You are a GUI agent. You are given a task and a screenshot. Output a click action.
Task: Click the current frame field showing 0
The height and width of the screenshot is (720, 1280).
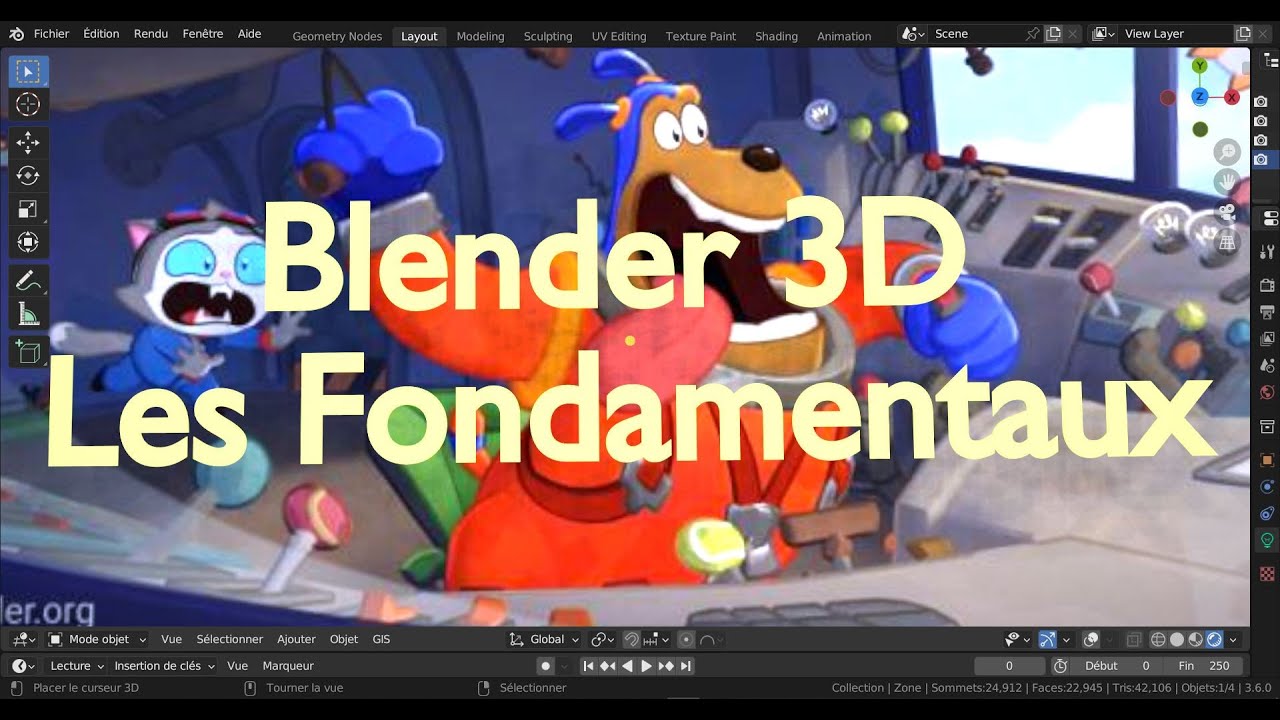(x=1010, y=666)
